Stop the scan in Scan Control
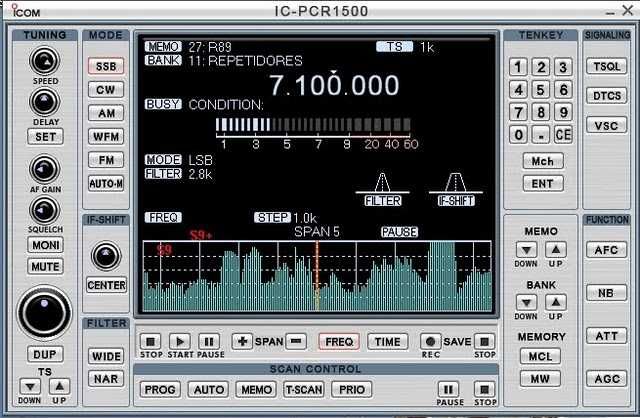 coord(484,389)
